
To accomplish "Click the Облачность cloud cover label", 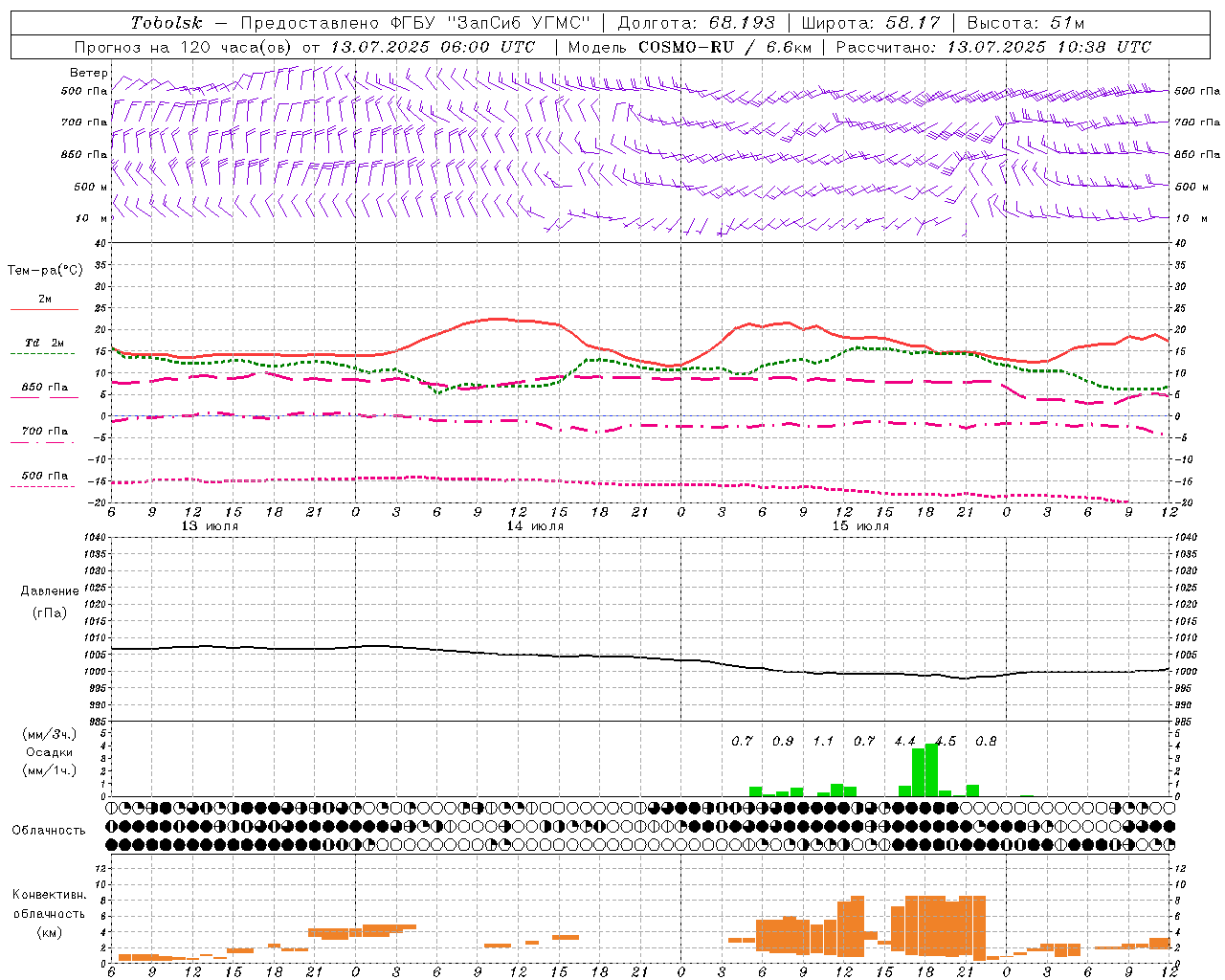I will tap(49, 830).
